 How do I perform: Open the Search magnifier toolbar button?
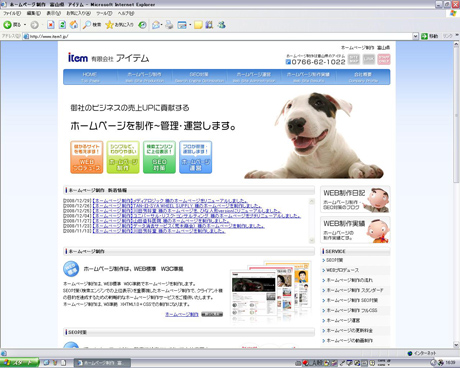point(92,25)
